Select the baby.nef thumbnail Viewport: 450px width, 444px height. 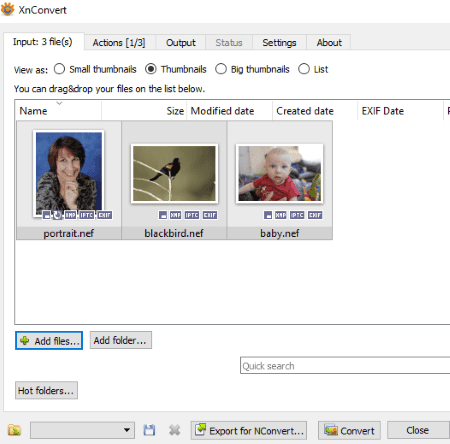(280, 174)
